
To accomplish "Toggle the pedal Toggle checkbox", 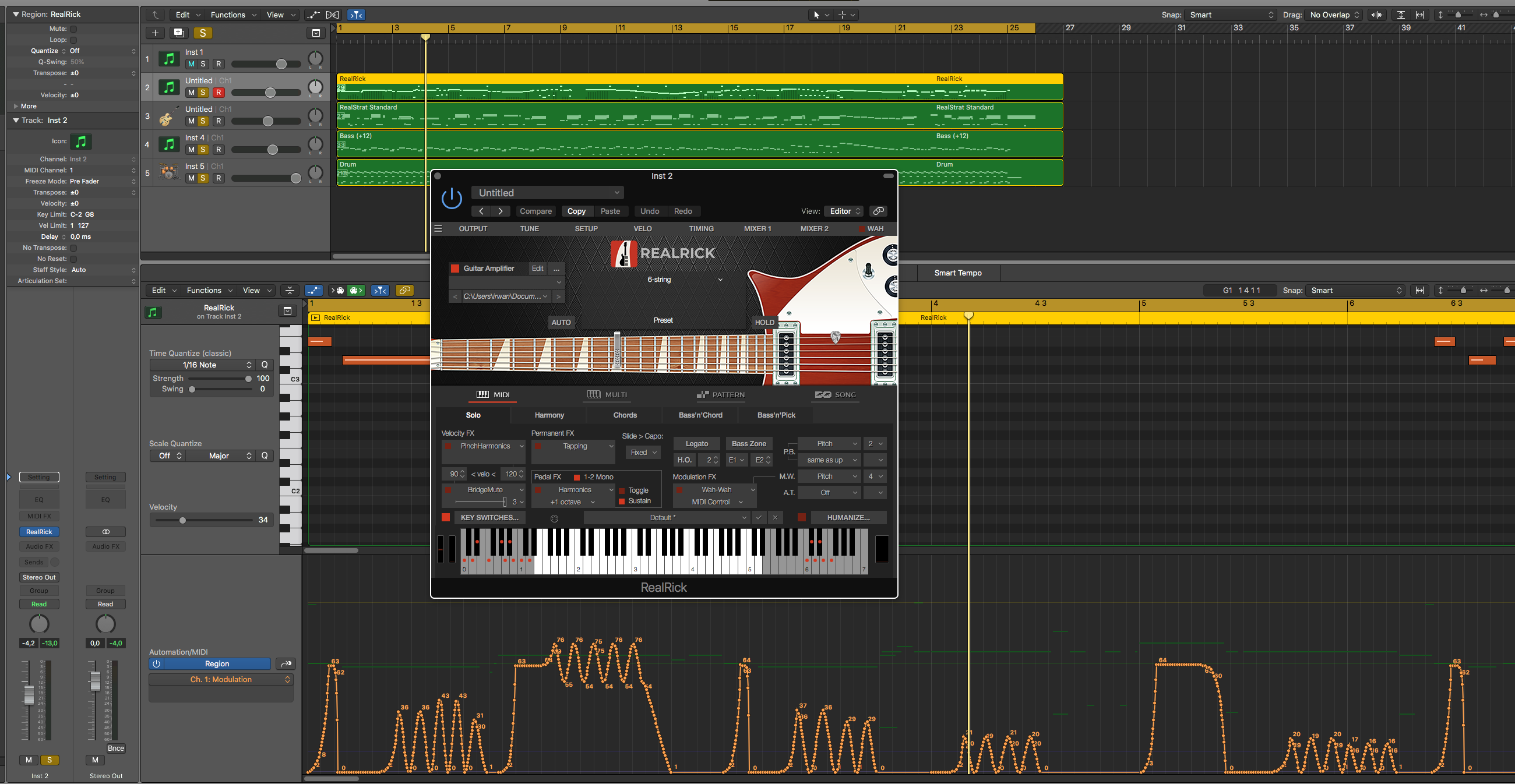I will pyautogui.click(x=622, y=491).
